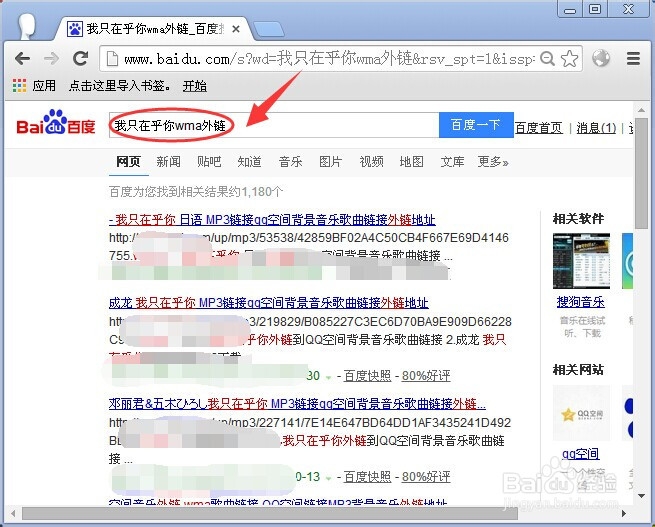Switch to the 知道 tab
655x527 pixels.
249,161
